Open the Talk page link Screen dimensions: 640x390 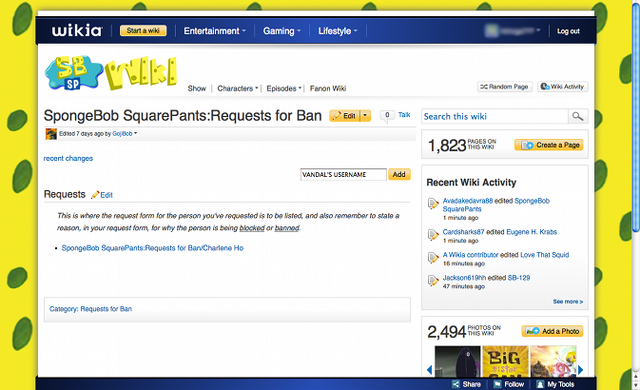404,115
